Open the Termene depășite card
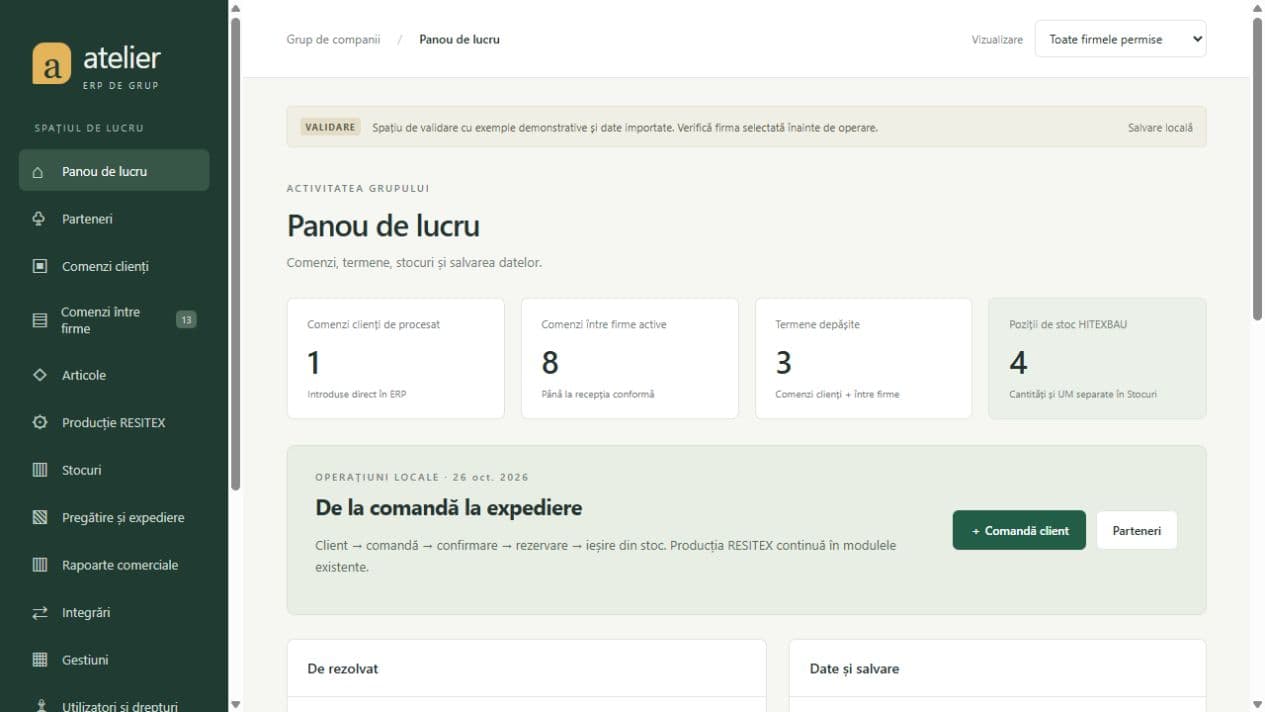 (x=863, y=358)
